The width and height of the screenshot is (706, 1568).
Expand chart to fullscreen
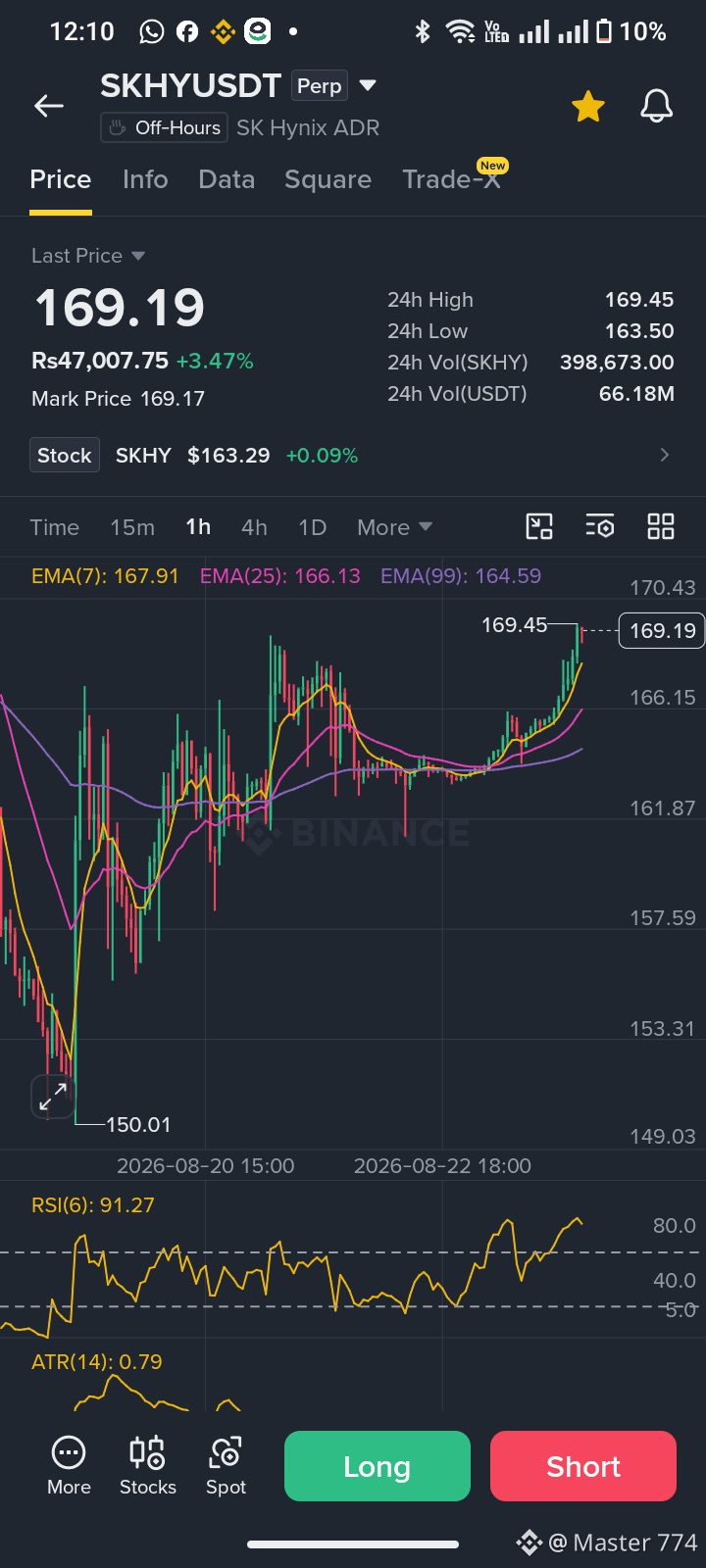click(53, 1097)
